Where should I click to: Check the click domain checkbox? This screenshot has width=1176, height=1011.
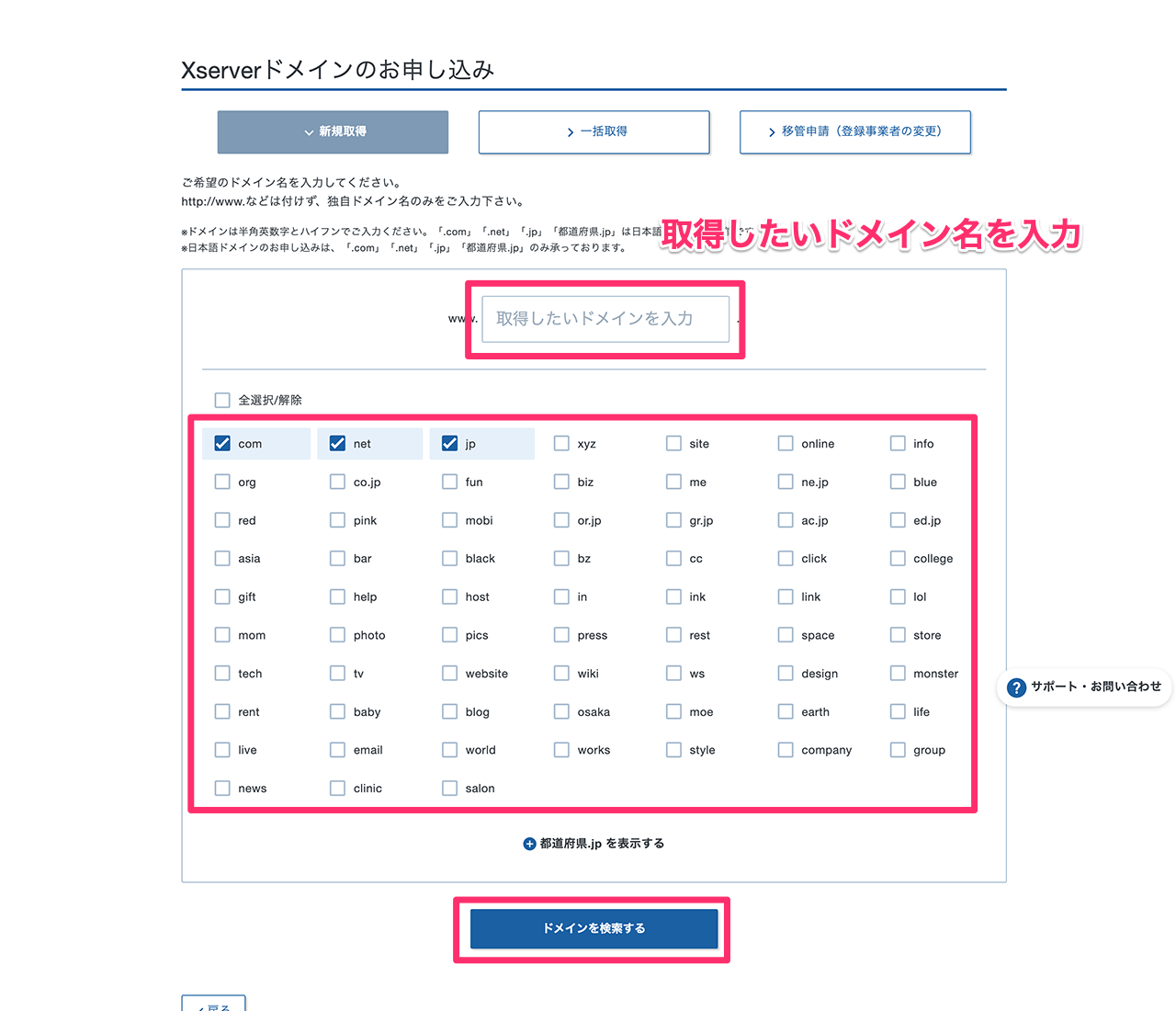(x=786, y=558)
